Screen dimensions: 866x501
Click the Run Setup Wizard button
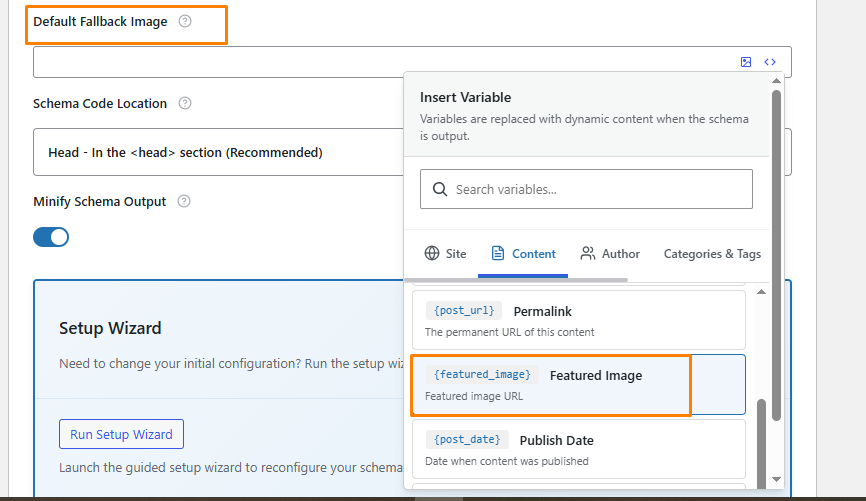click(x=121, y=435)
